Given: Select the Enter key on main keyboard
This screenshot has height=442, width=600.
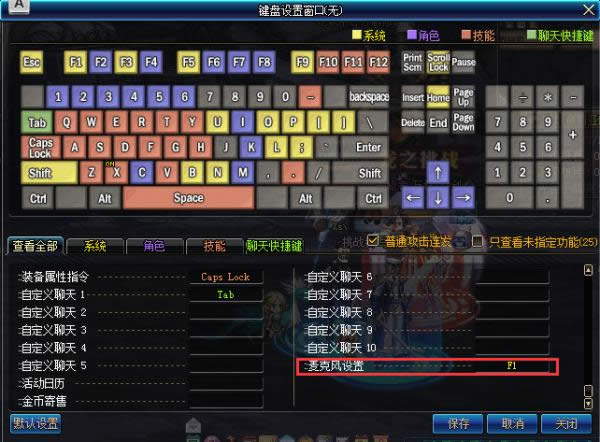Looking at the screenshot, I should point(368,147).
